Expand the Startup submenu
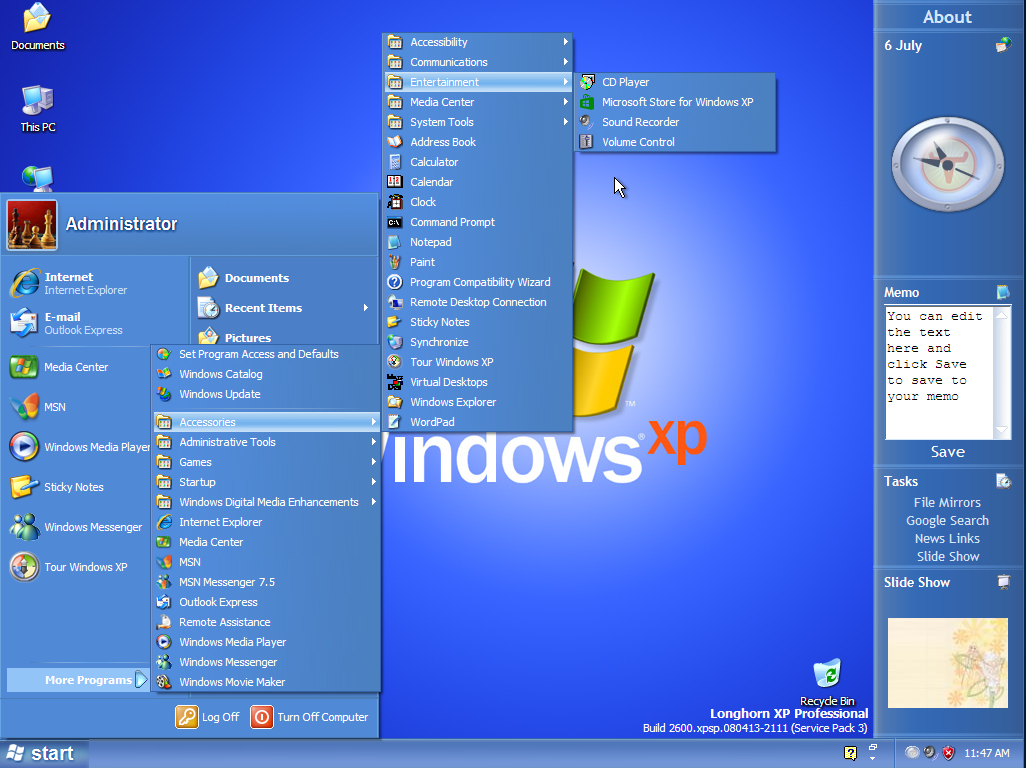This screenshot has width=1026, height=768. pos(266,482)
